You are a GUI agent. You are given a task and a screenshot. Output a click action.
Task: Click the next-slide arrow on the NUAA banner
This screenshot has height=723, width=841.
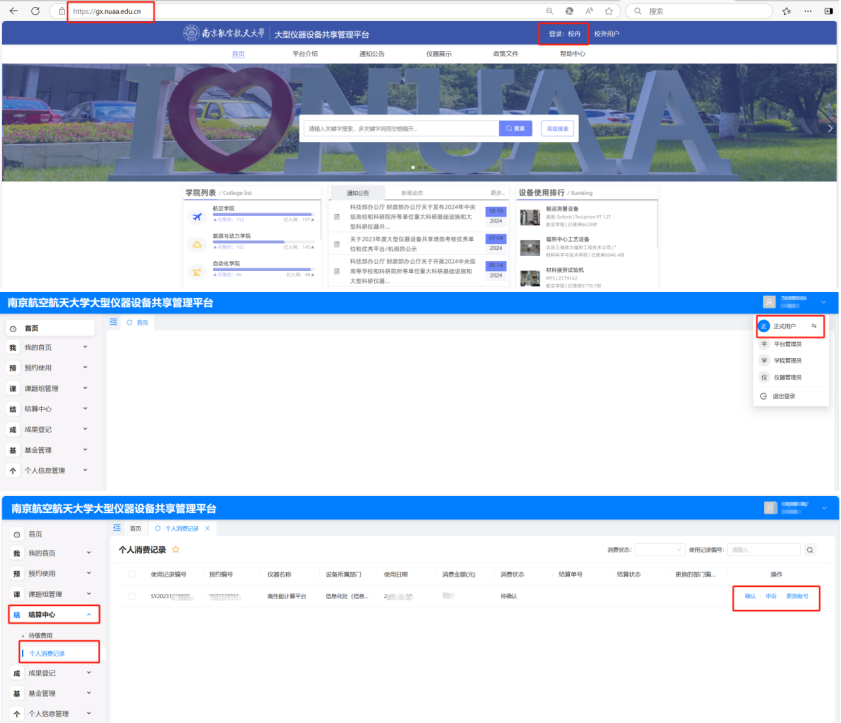829,128
